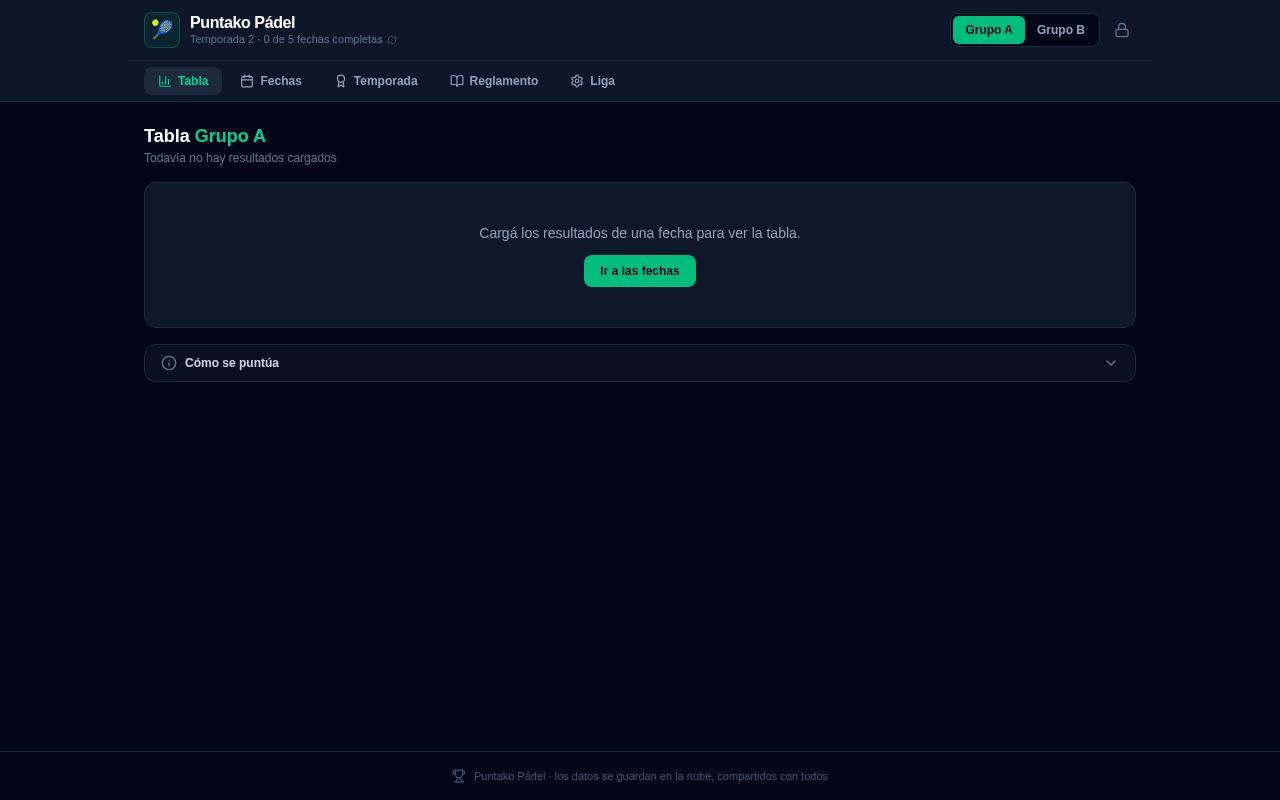Viewport: 1280px width, 800px height.
Task: Go to the Temporada tab
Action: point(376,81)
